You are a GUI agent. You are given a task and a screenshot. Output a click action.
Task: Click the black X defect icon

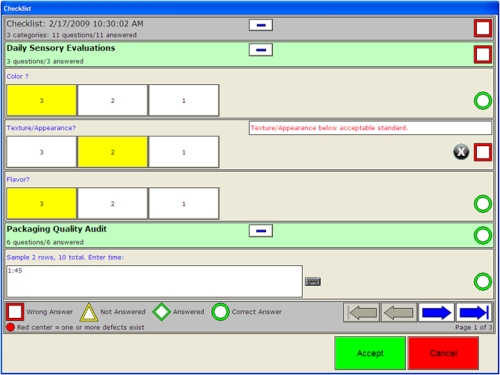[x=461, y=152]
